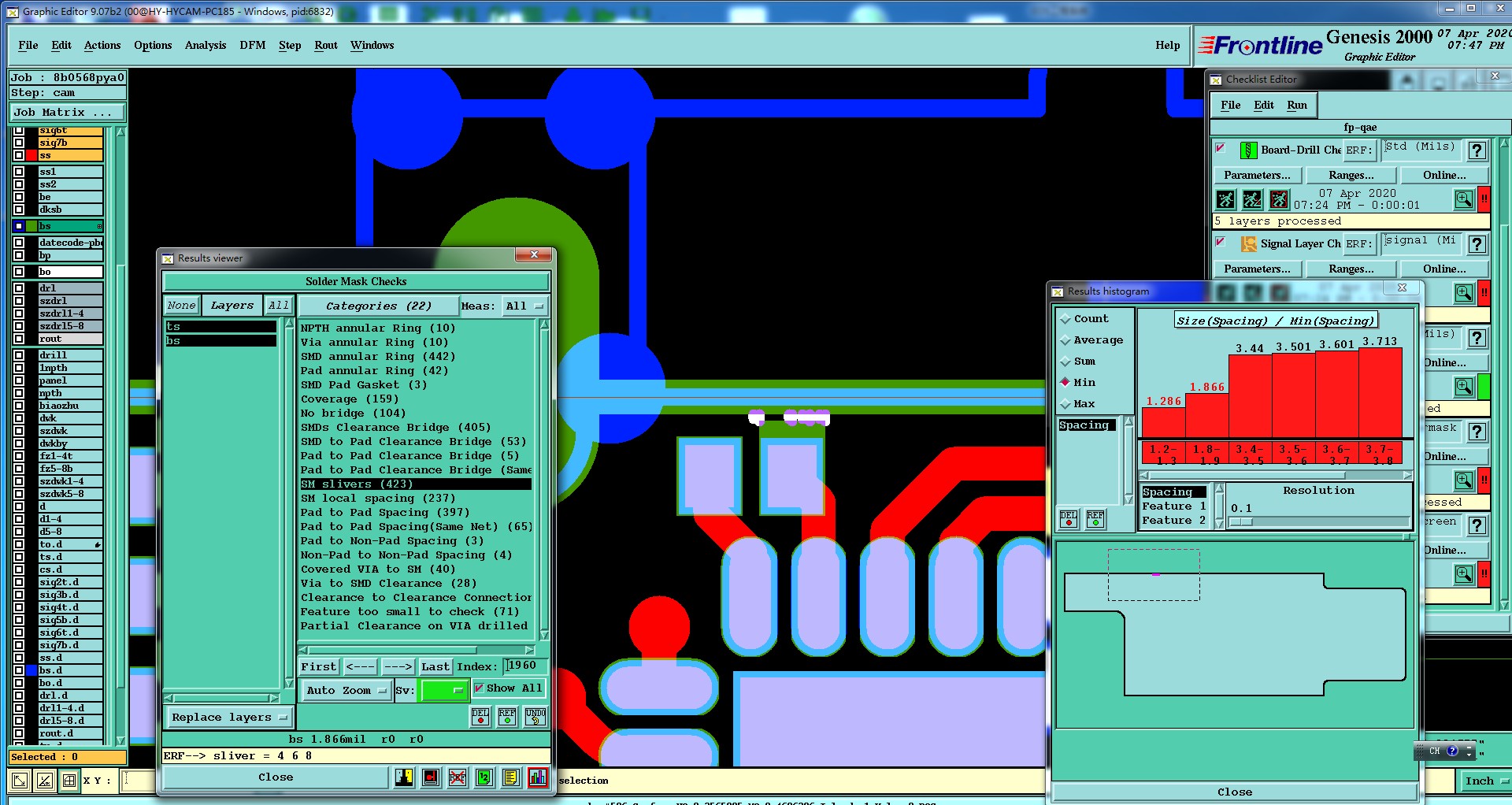The image size is (1512, 805).
Task: Click ERF button for Board-Drill check
Action: [1359, 150]
